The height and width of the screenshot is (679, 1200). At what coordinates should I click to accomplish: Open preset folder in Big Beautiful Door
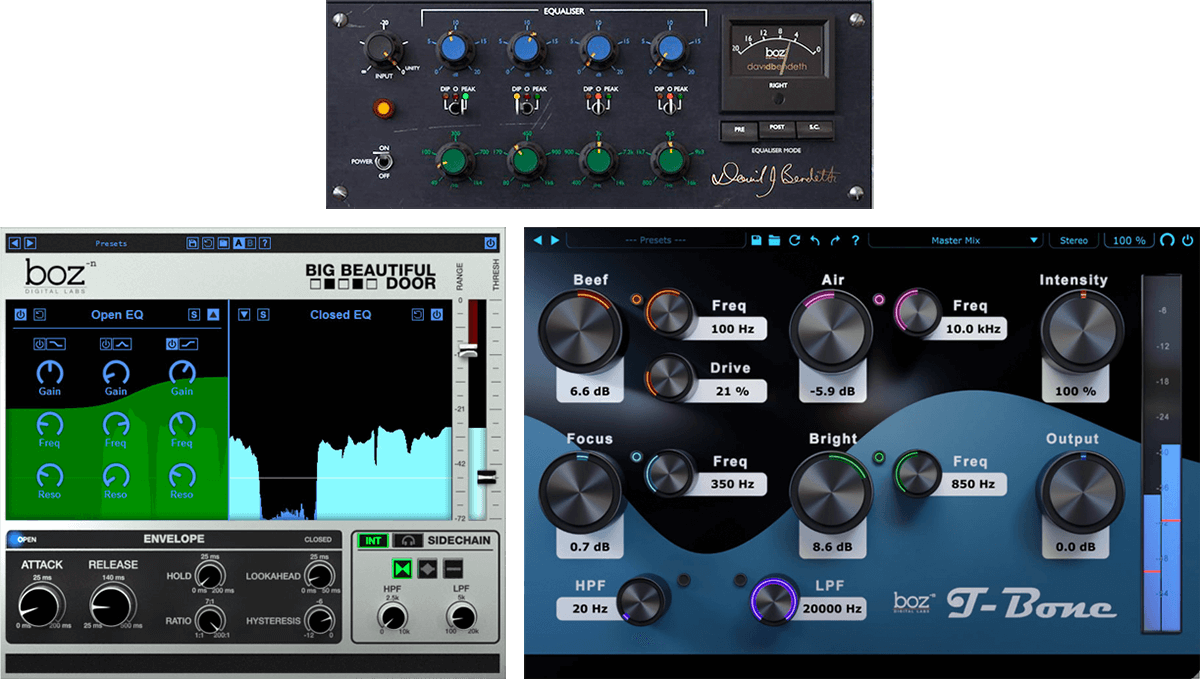click(223, 243)
